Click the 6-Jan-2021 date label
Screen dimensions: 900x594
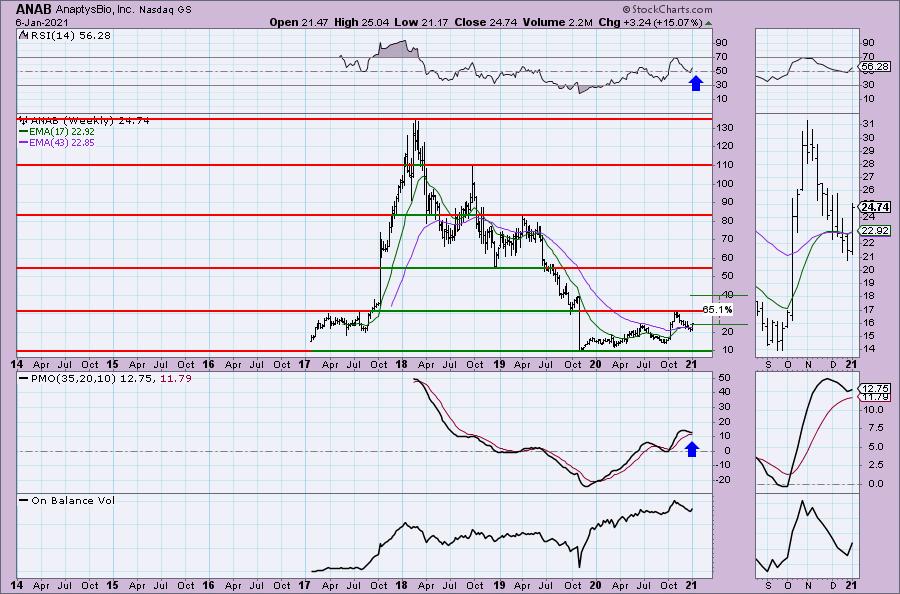tap(42, 22)
